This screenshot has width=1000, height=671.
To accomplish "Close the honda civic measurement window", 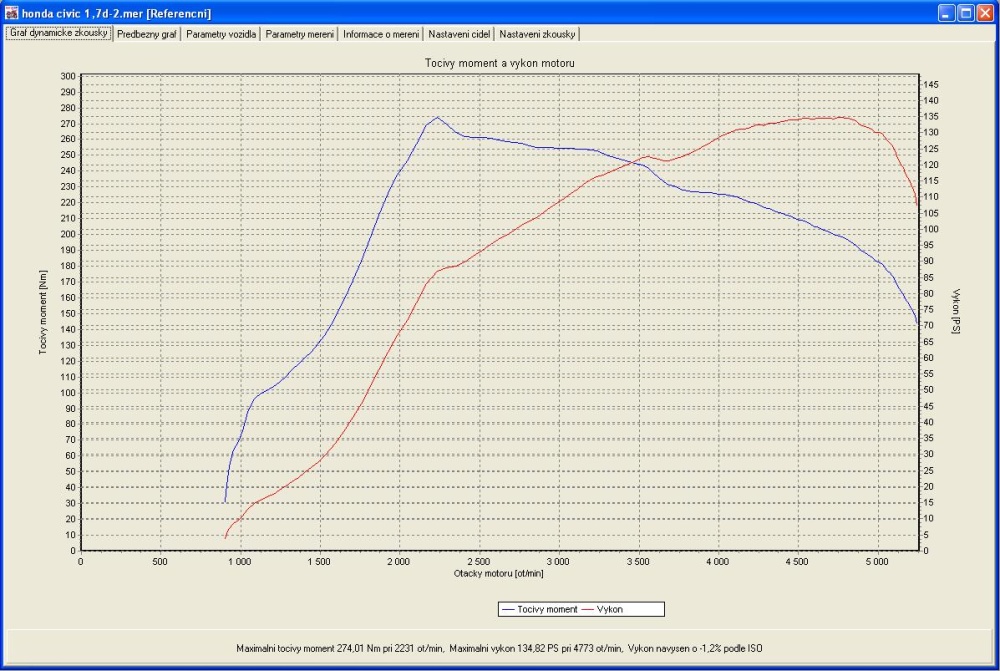I will point(986,13).
